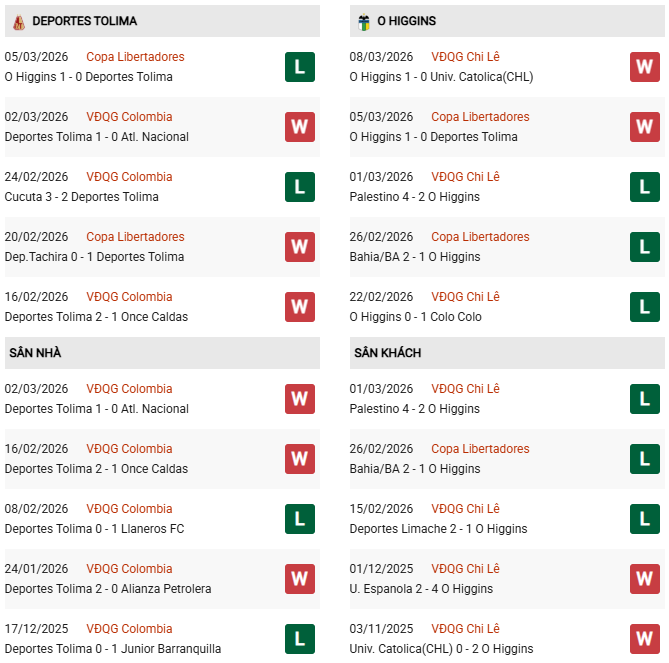The height and width of the screenshot is (663, 669).
Task: Select the W badge for the Alianza Petrolera match
Action: [x=299, y=579]
